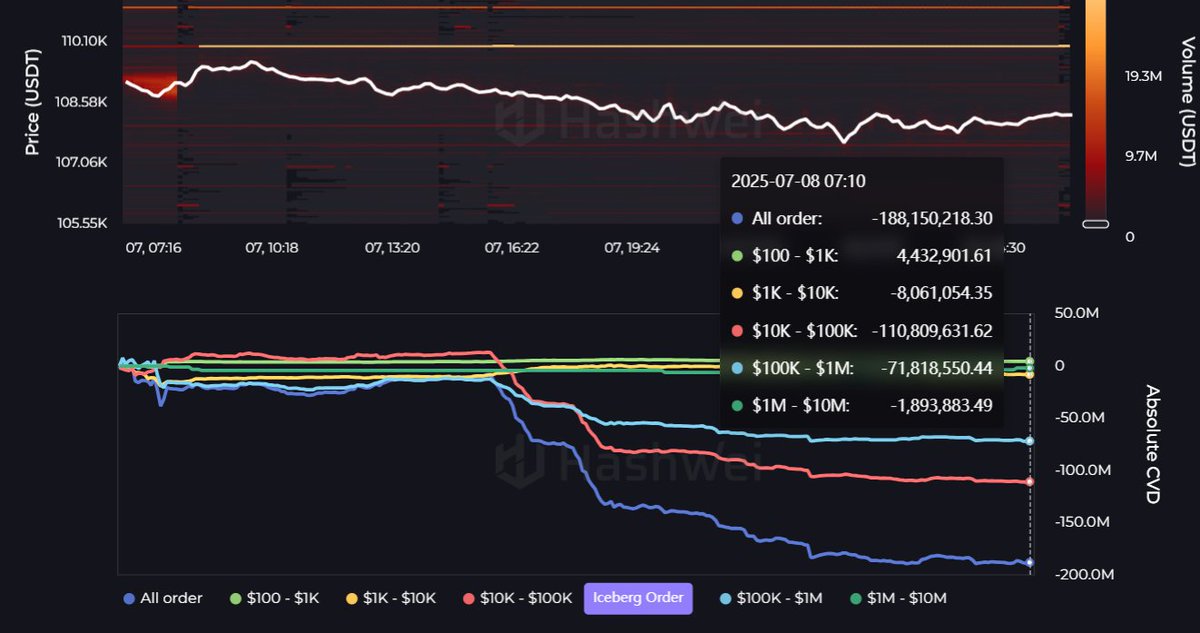Click the 07, 13:20 time axis label
This screenshot has height=633, width=1200.
(392, 246)
